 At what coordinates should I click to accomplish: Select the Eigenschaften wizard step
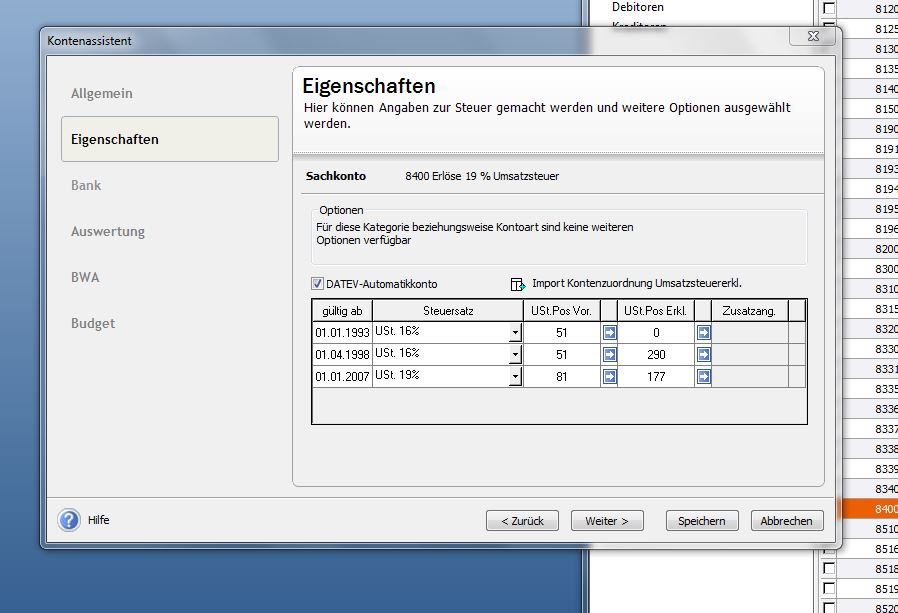pyautogui.click(x=170, y=139)
